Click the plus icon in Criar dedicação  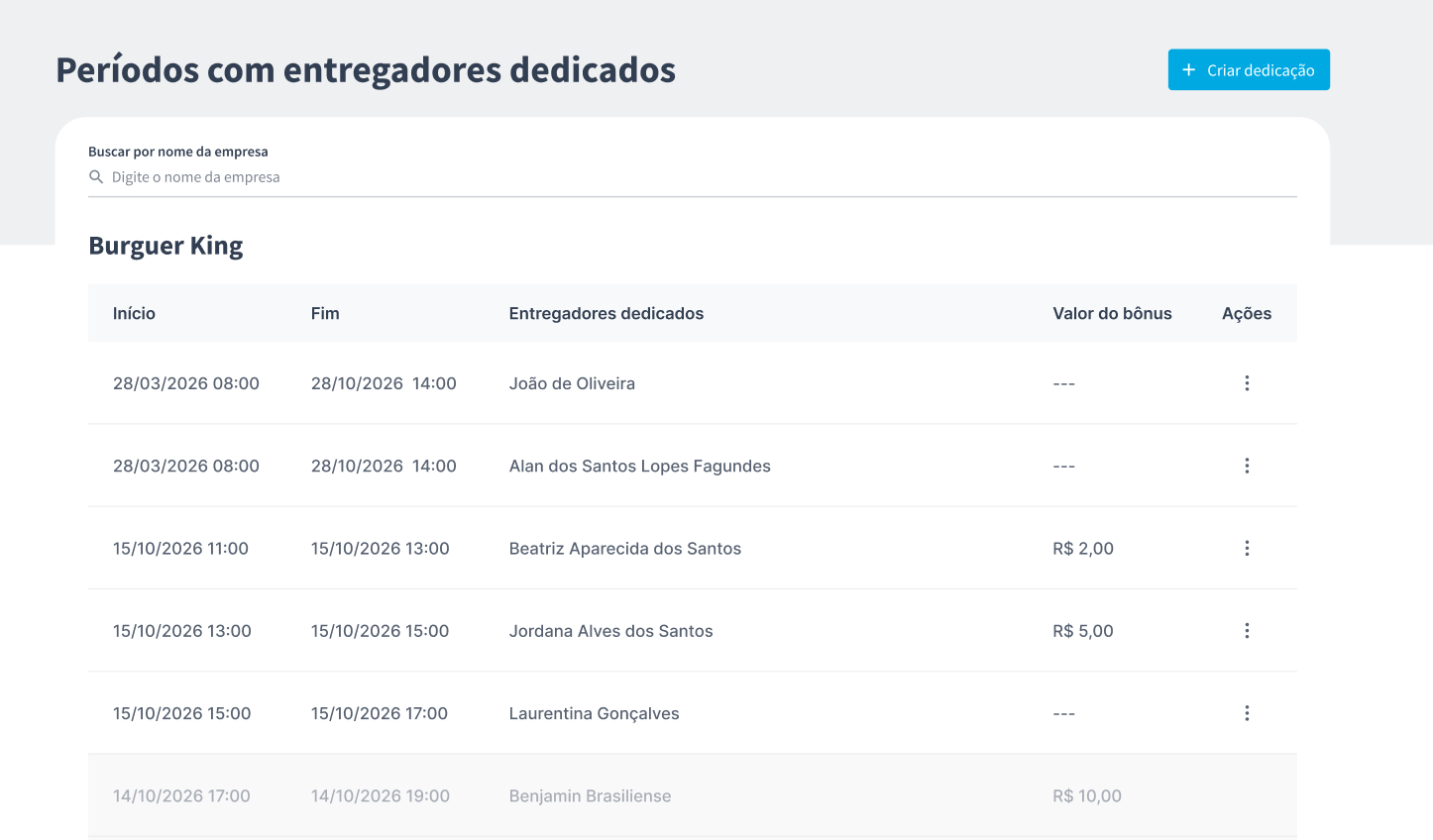(1189, 70)
